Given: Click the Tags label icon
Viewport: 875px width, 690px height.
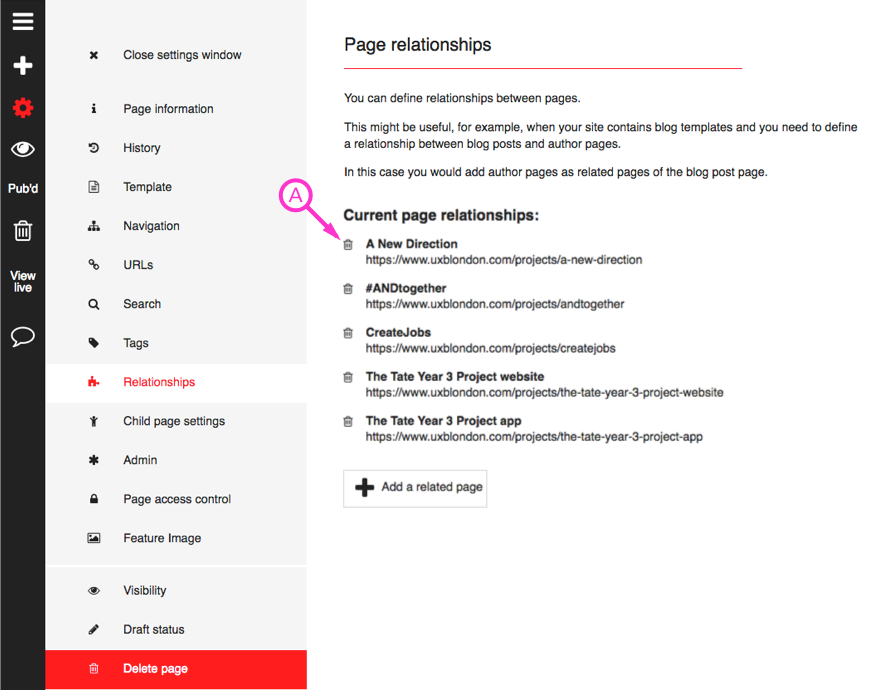Looking at the screenshot, I should coord(94,343).
